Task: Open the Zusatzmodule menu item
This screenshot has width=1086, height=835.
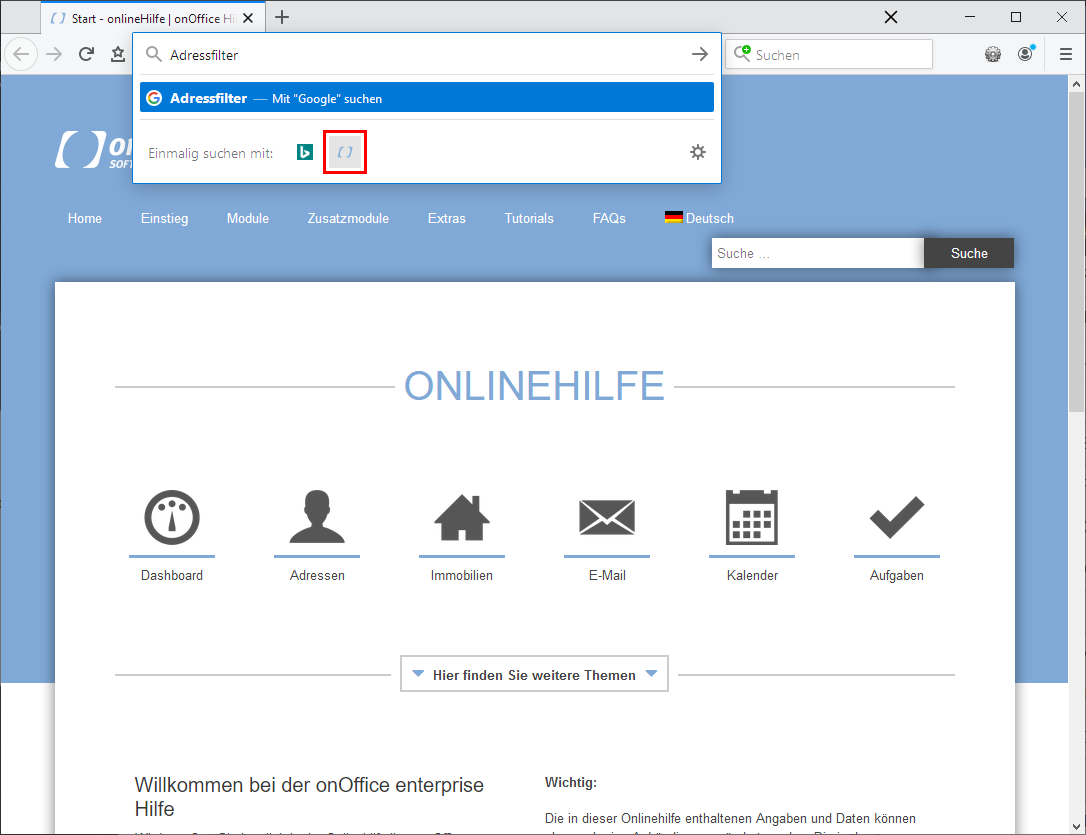Action: [x=348, y=218]
